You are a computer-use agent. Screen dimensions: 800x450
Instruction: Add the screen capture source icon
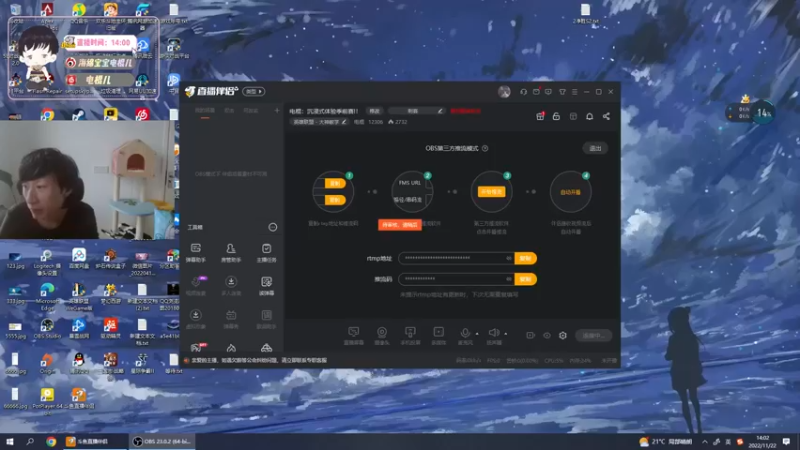(x=354, y=335)
